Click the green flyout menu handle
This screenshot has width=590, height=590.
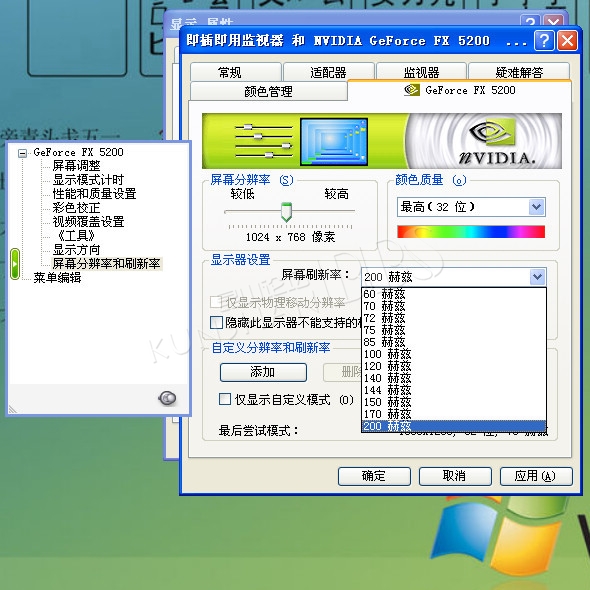click(x=15, y=264)
